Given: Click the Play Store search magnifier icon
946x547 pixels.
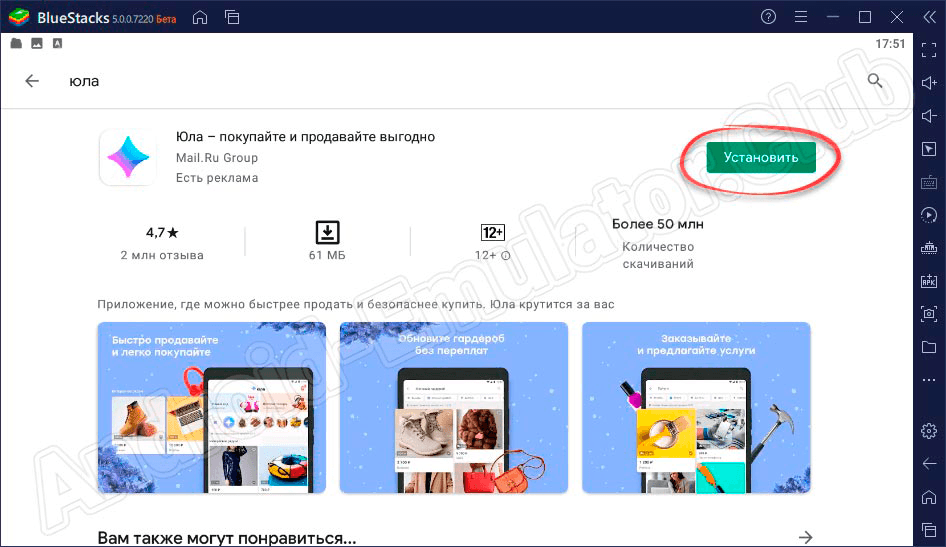Looking at the screenshot, I should click(875, 80).
